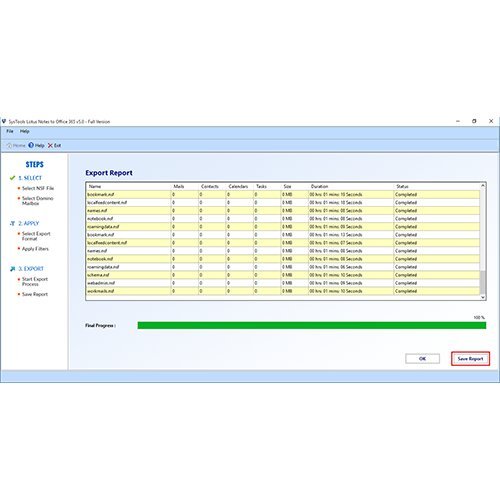The height and width of the screenshot is (500, 500).
Task: Click the 100 % progress value
Action: [479, 317]
